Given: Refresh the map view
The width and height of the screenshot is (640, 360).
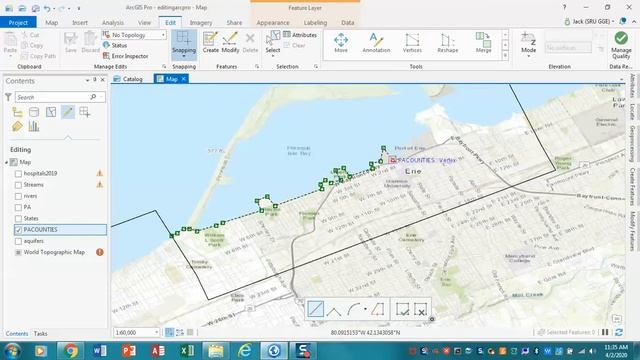Looking at the screenshot, I should coord(619,333).
